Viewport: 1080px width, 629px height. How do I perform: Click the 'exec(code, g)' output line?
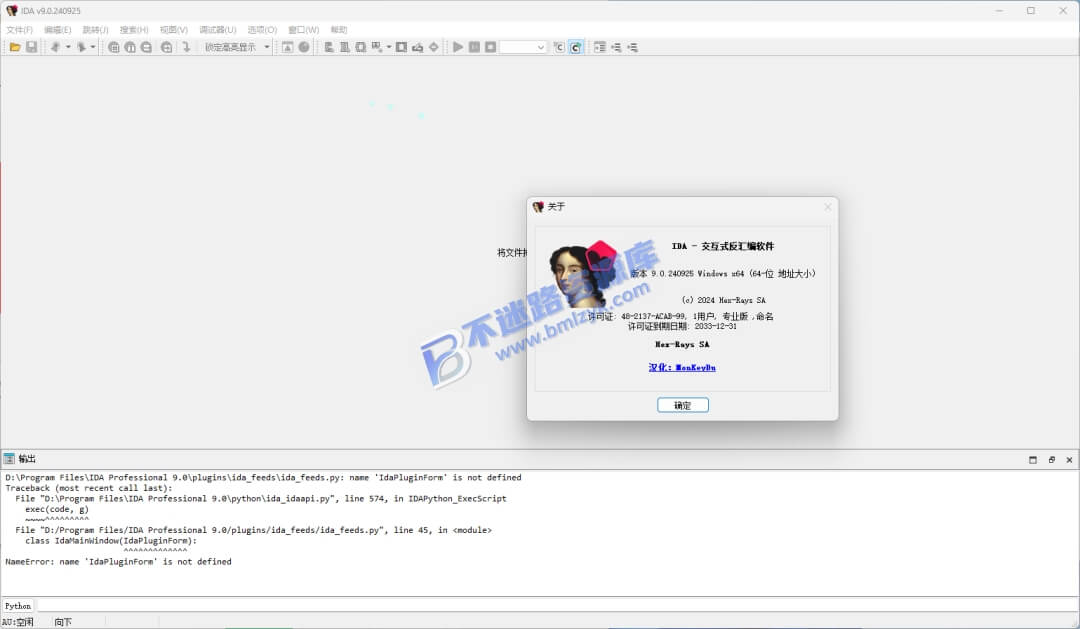[57, 509]
